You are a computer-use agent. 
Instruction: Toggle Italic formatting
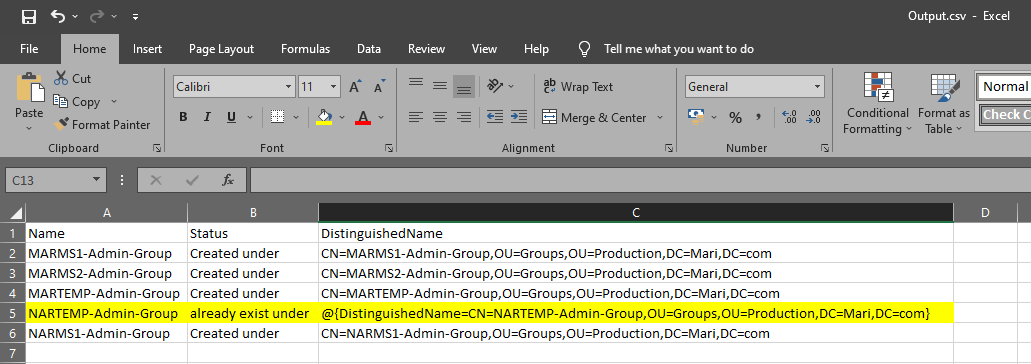[x=207, y=118]
